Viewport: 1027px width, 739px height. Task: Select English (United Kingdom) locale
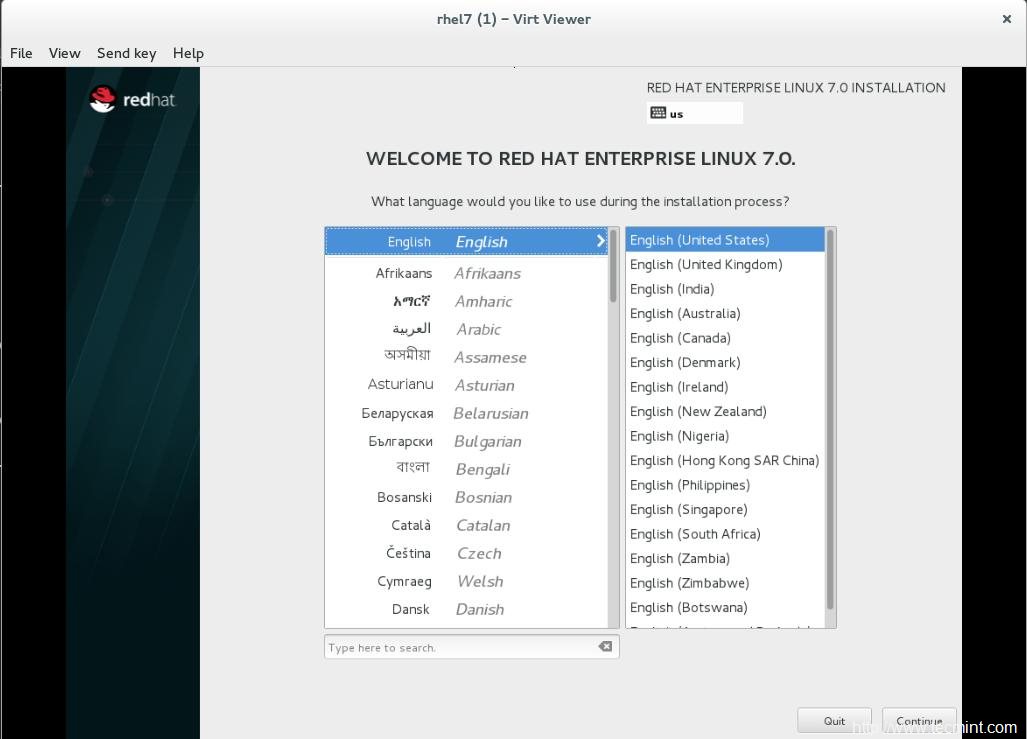click(706, 264)
